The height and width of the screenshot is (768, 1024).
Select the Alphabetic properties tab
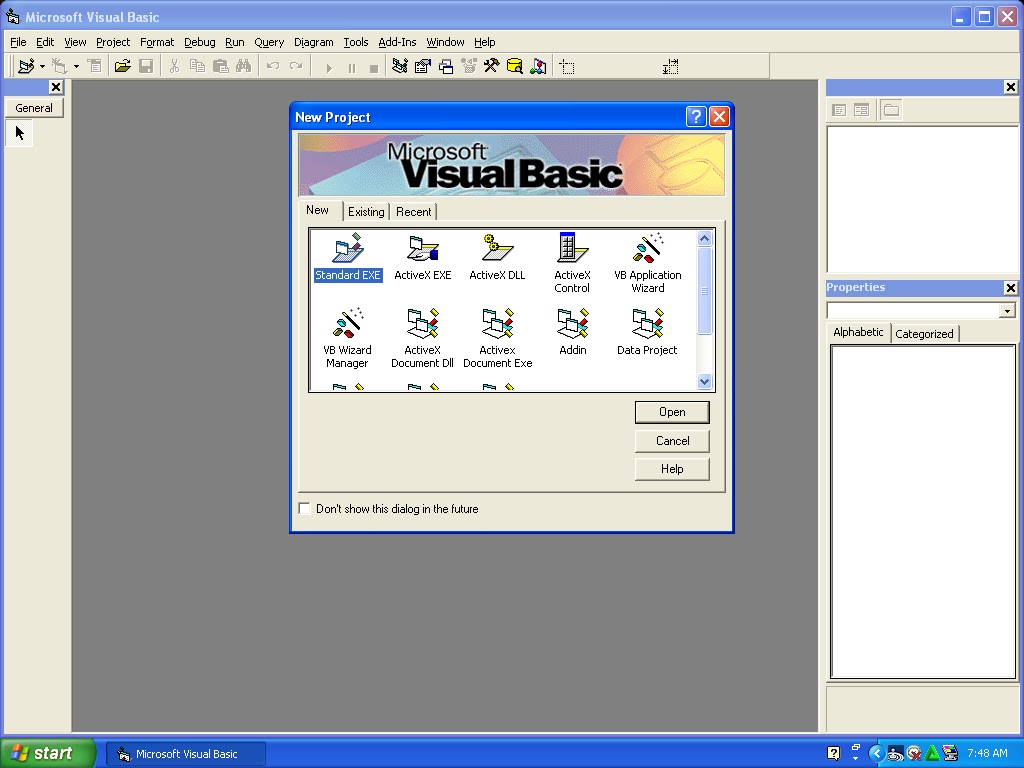858,332
